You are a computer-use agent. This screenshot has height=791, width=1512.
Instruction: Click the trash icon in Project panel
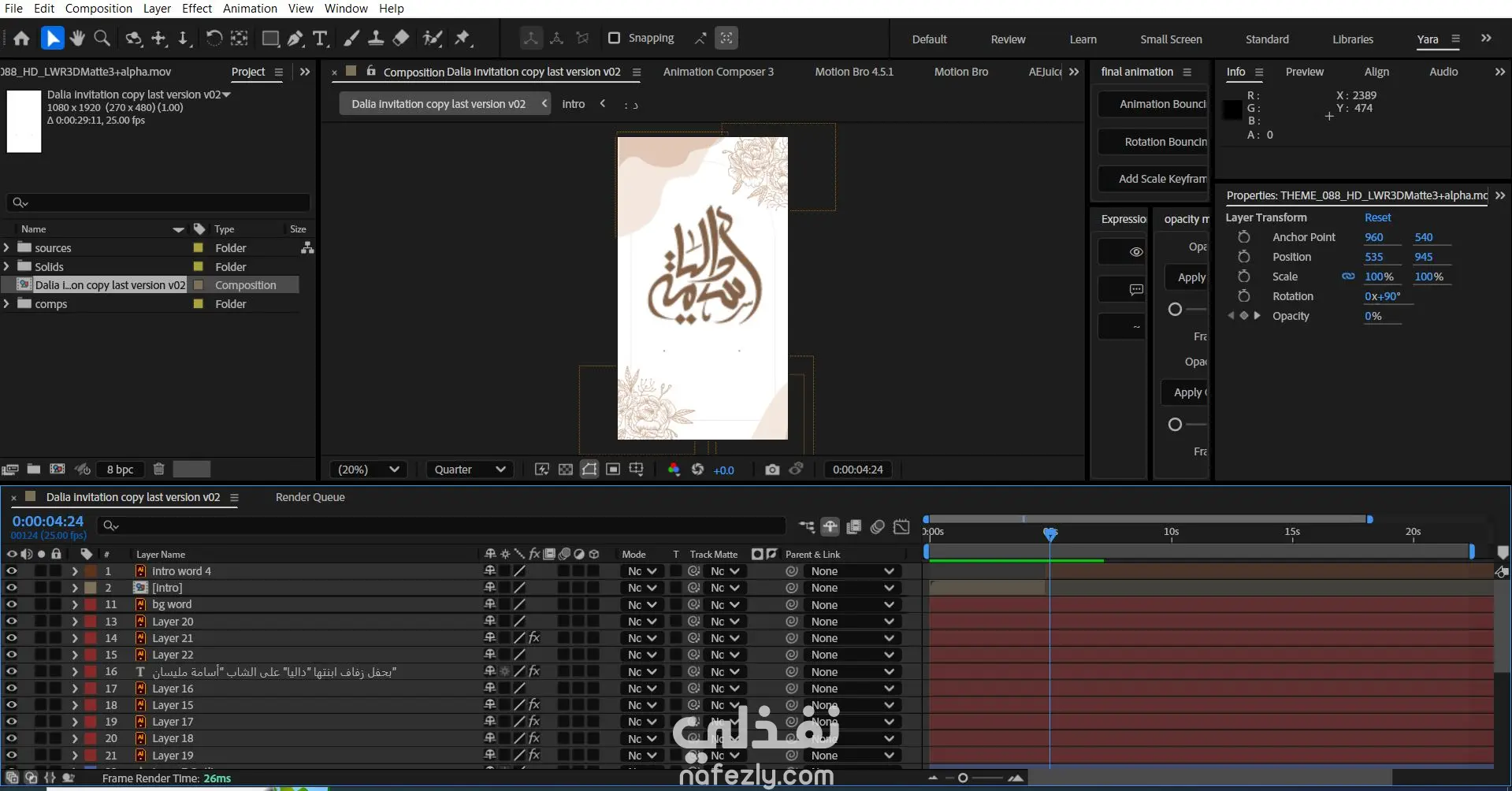[158, 470]
